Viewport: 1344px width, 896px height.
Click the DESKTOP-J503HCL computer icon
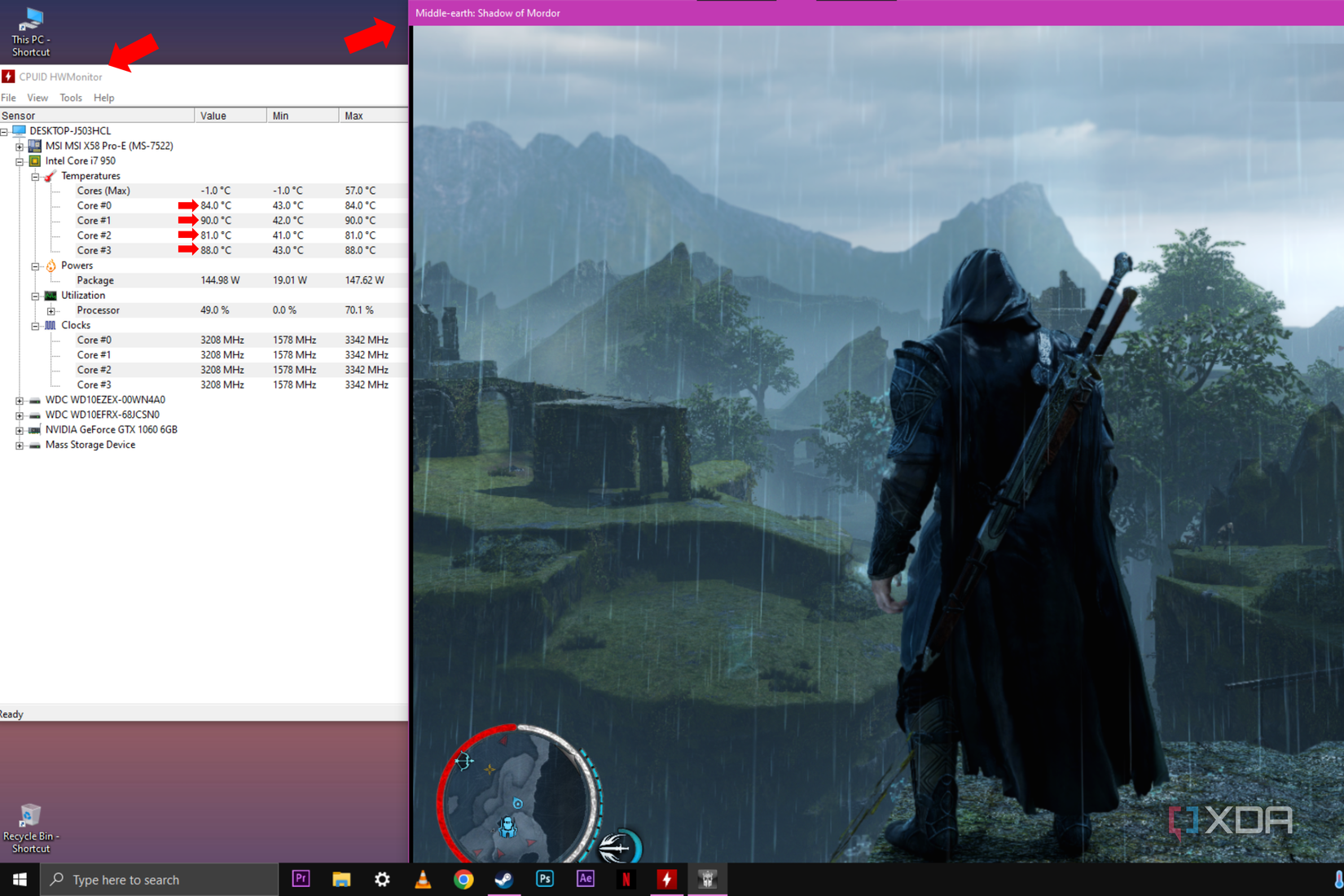pos(19,130)
